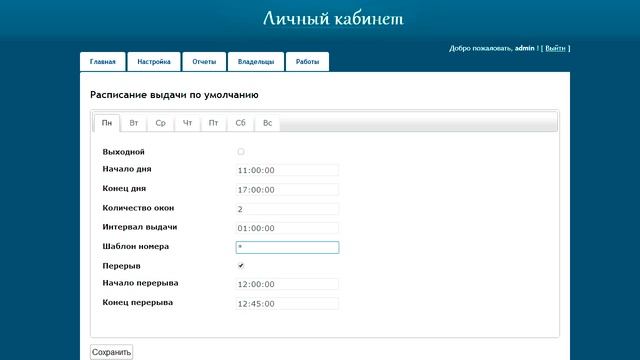Image resolution: width=640 pixels, height=360 pixels.
Task: Switch to the Ср weekday tab
Action: (160, 123)
